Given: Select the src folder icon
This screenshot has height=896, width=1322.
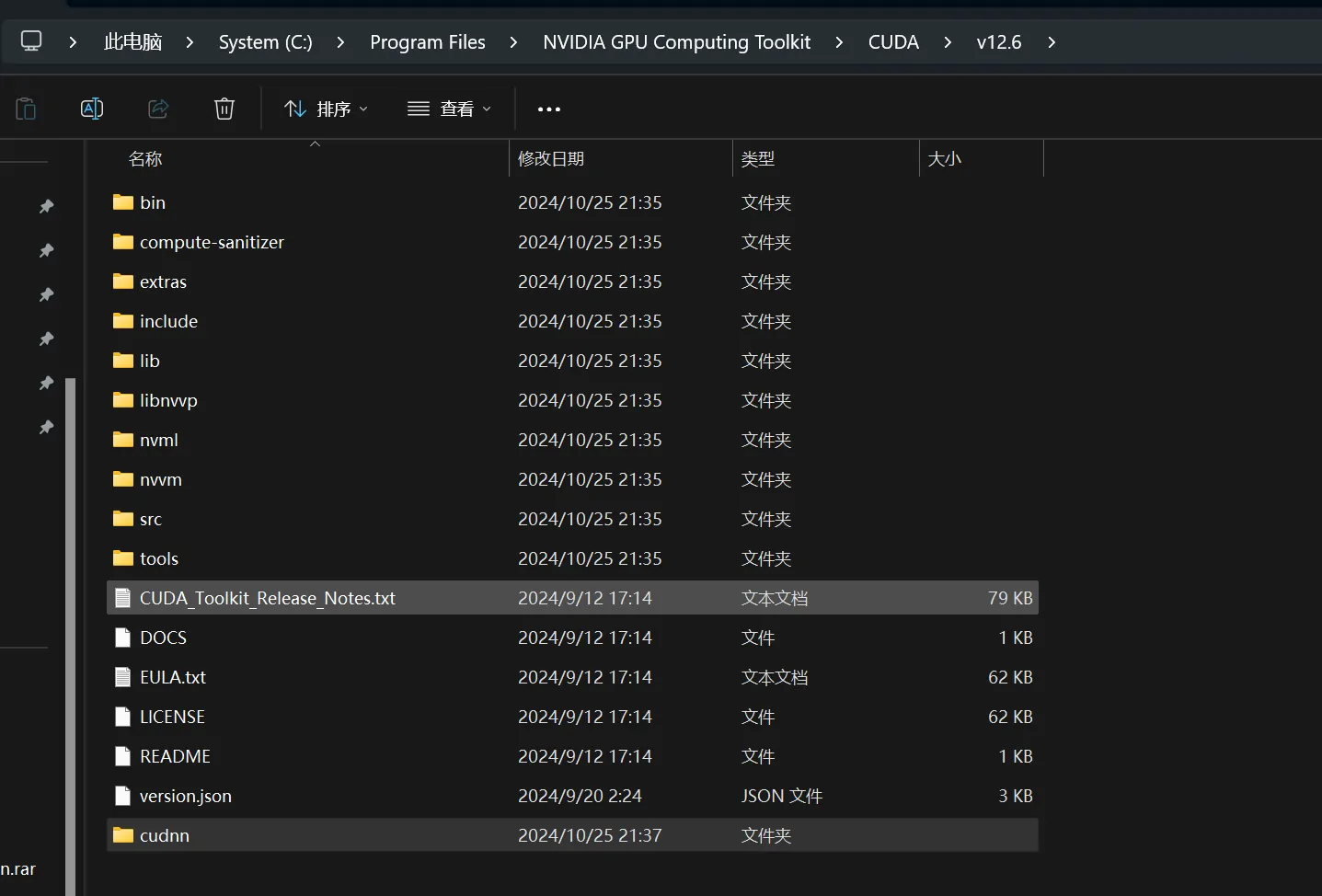Looking at the screenshot, I should click(x=123, y=519).
